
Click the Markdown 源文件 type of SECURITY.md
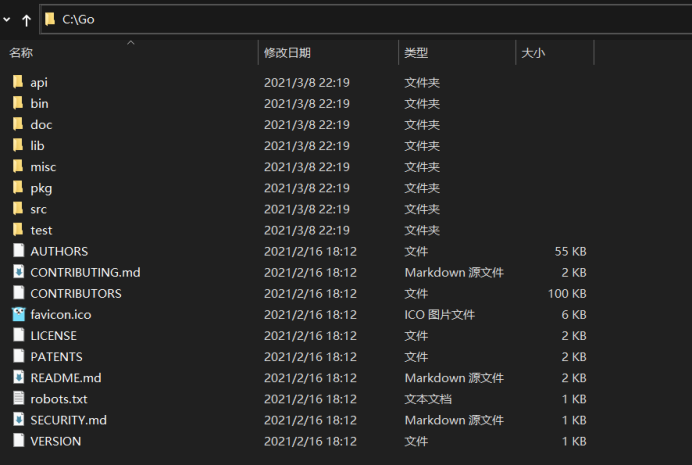(454, 420)
